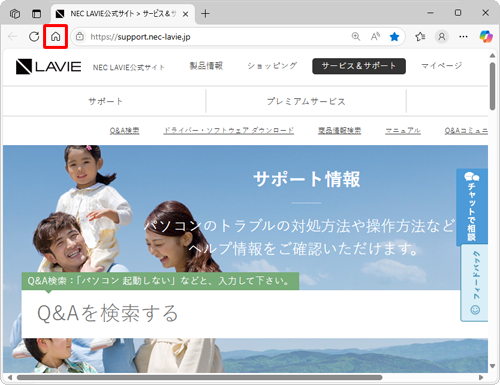Refresh the page with the reload icon
This screenshot has height=385, width=500.
[x=34, y=37]
